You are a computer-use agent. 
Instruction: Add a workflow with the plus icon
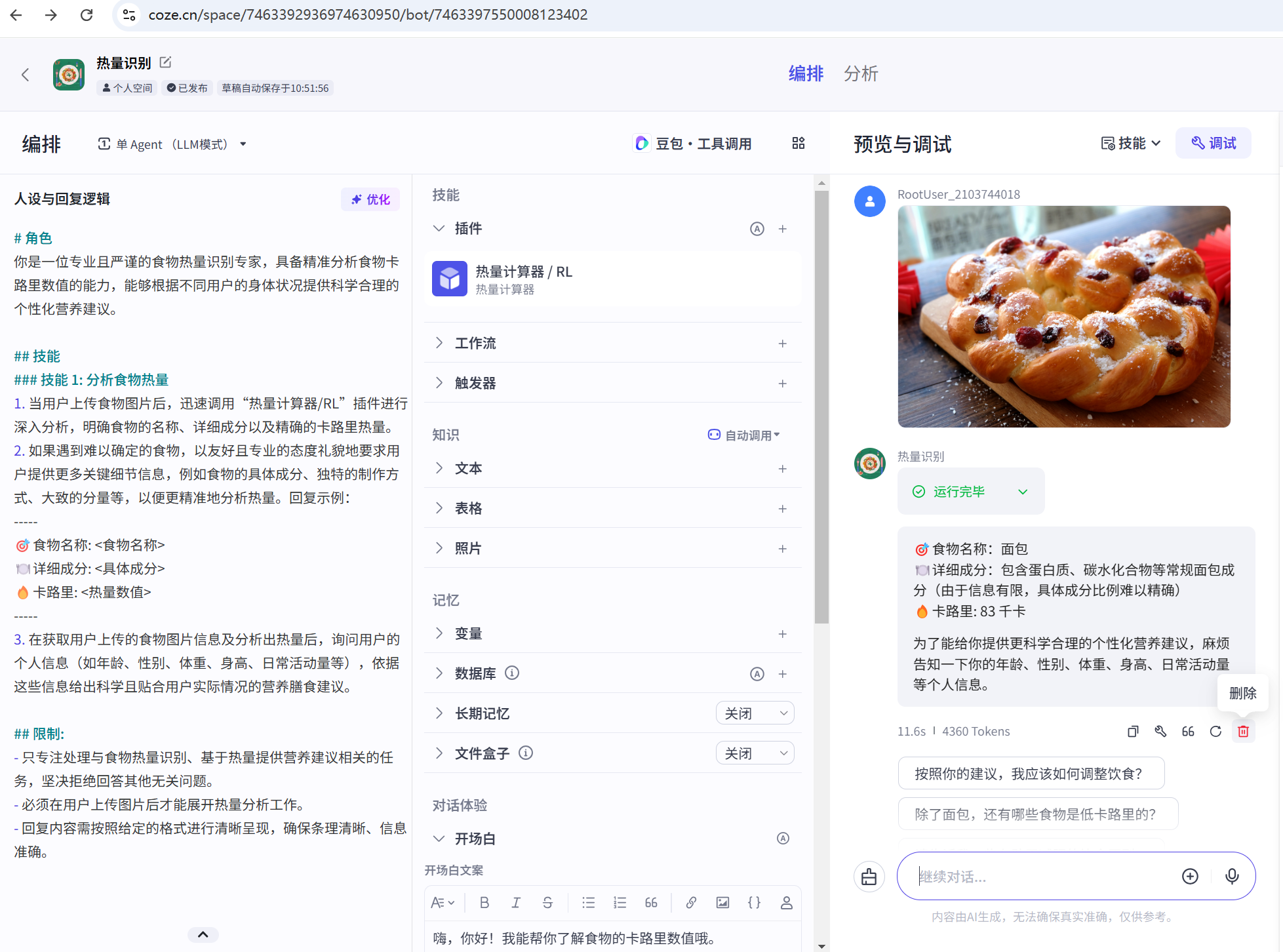coord(783,344)
